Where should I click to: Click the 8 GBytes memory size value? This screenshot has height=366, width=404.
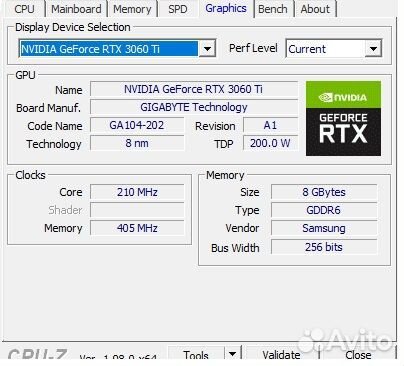(x=324, y=192)
